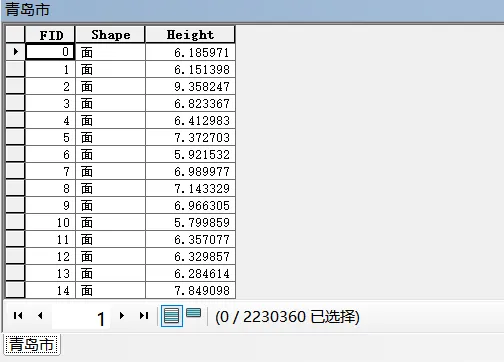Viewport: 504px width, 362px height.
Task: Select row with FID 1
Action: (15, 69)
